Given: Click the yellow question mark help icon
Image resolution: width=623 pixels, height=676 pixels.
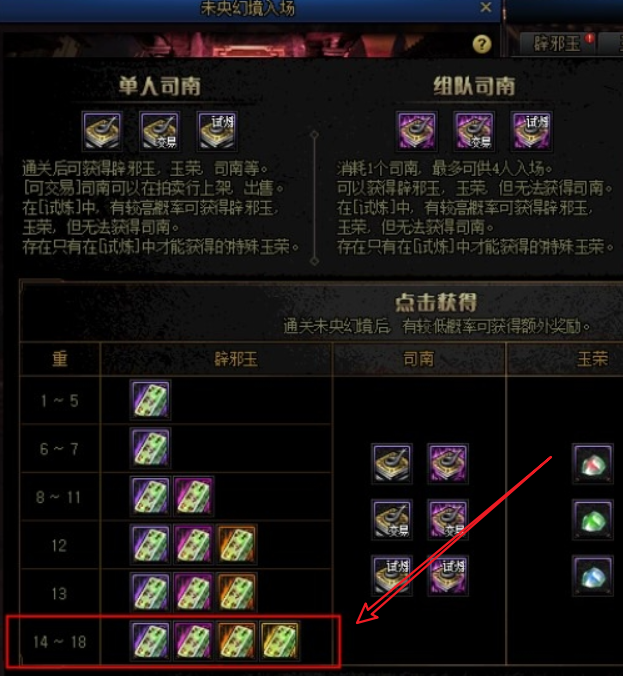Looking at the screenshot, I should tap(482, 44).
